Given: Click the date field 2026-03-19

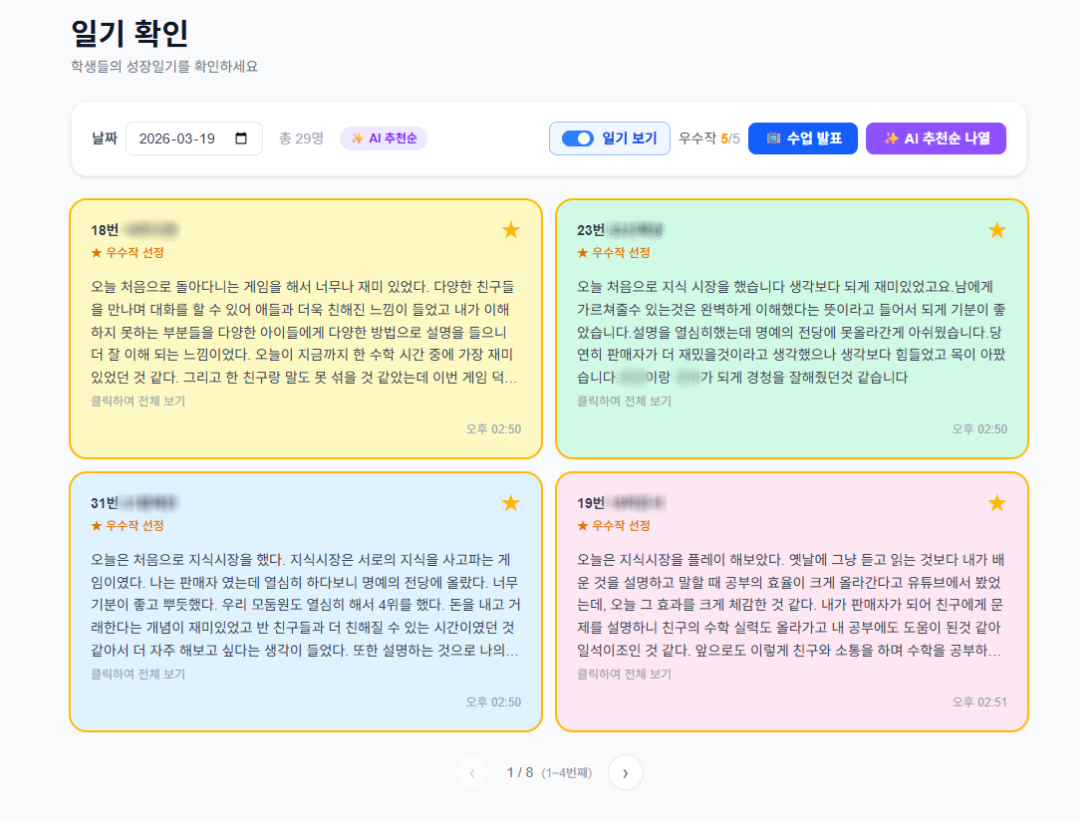Looking at the screenshot, I should [194, 138].
